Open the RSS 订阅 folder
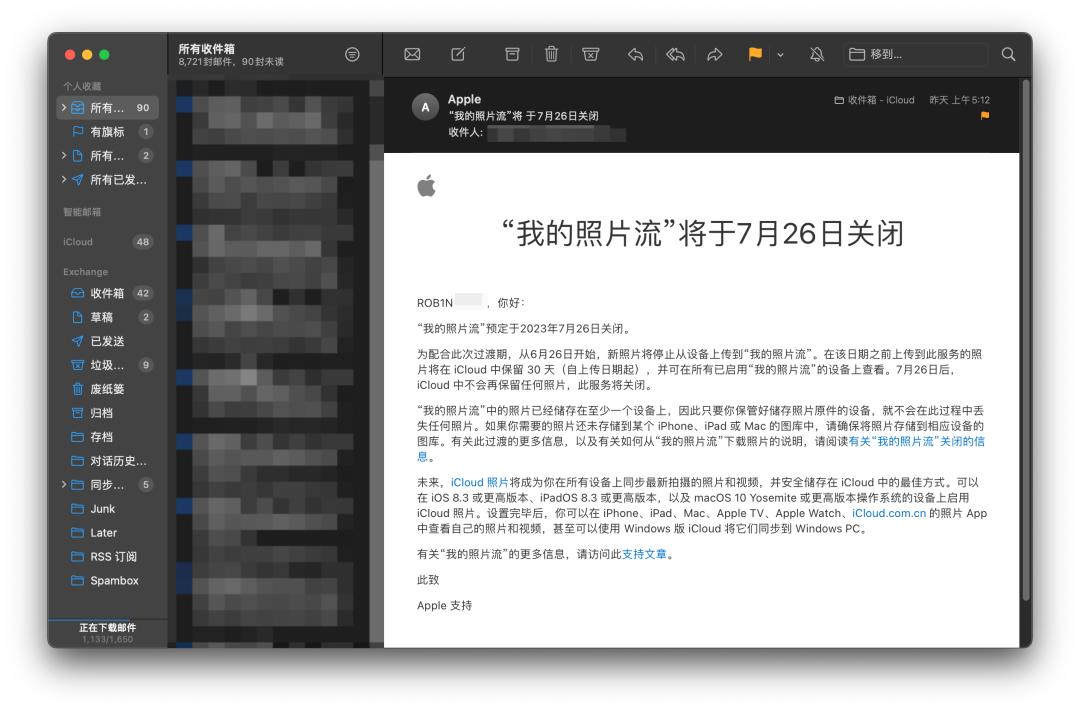Screen dimensions: 1080x711 [107, 557]
